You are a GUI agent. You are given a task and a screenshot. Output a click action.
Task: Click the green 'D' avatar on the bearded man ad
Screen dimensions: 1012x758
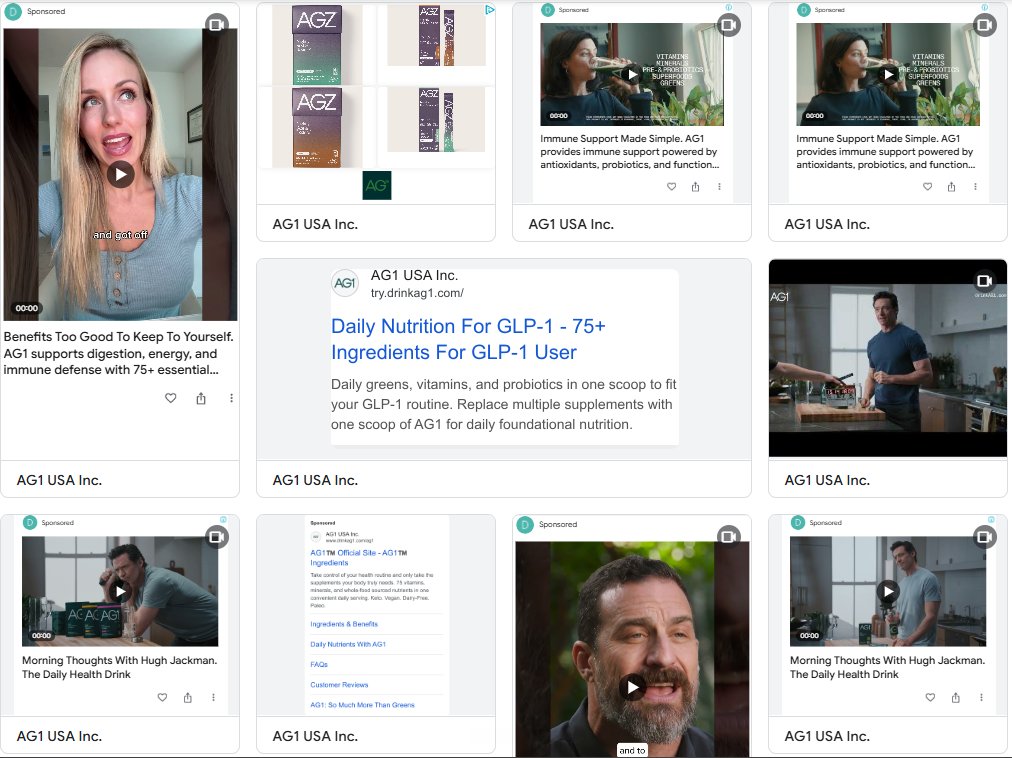(527, 524)
